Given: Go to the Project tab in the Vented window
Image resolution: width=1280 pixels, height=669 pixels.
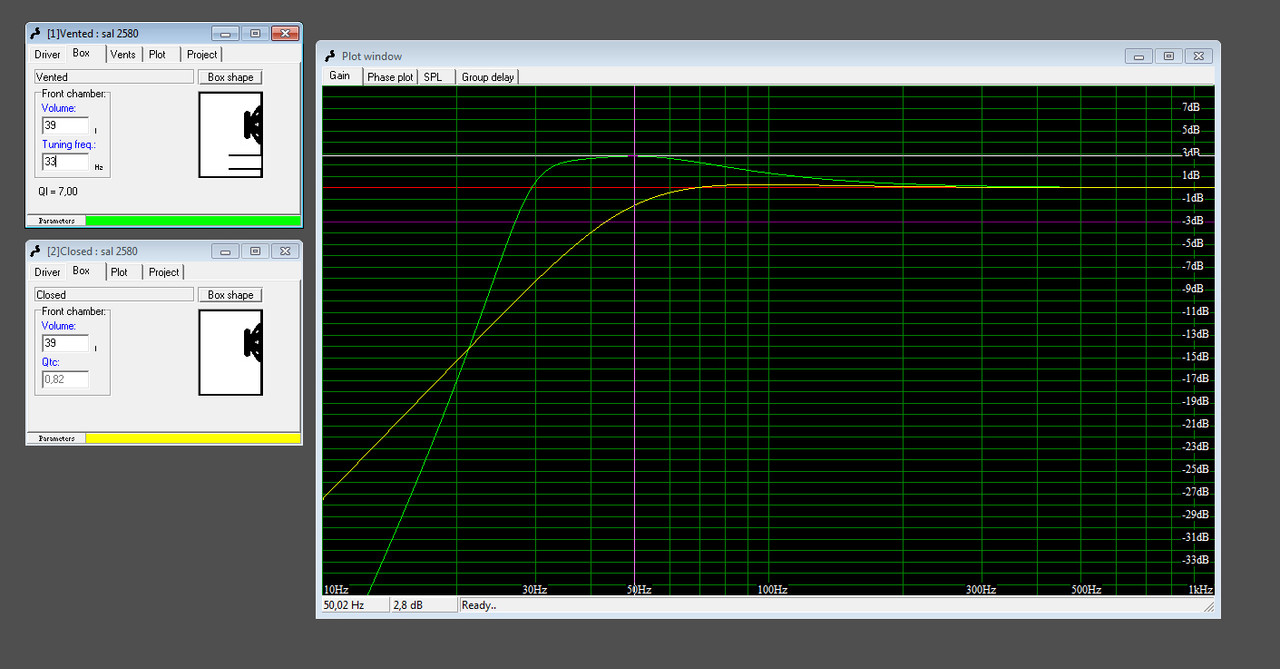Looking at the screenshot, I should coord(202,54).
